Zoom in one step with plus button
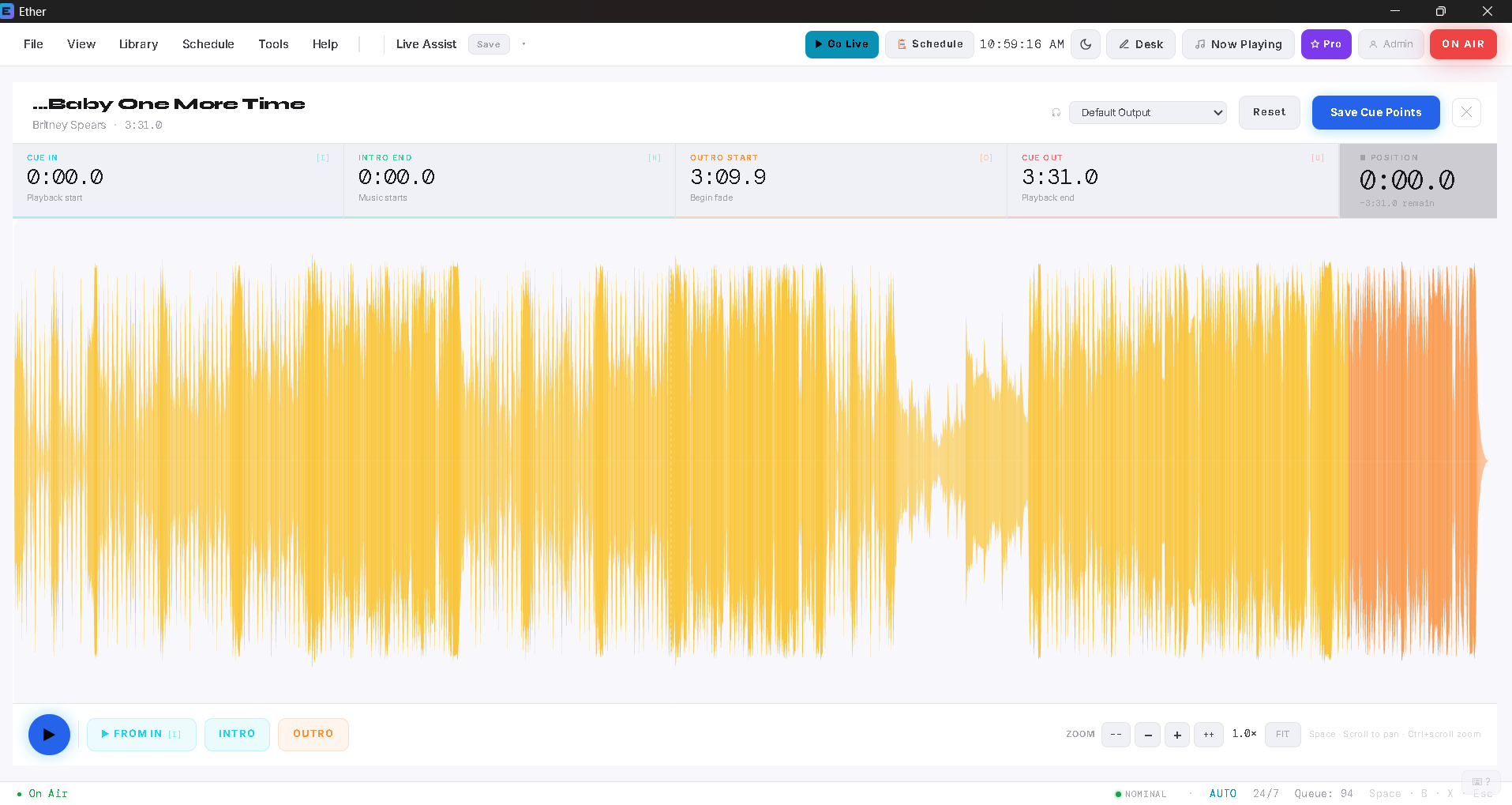Screen dimensions: 1512x805 coord(1177,735)
